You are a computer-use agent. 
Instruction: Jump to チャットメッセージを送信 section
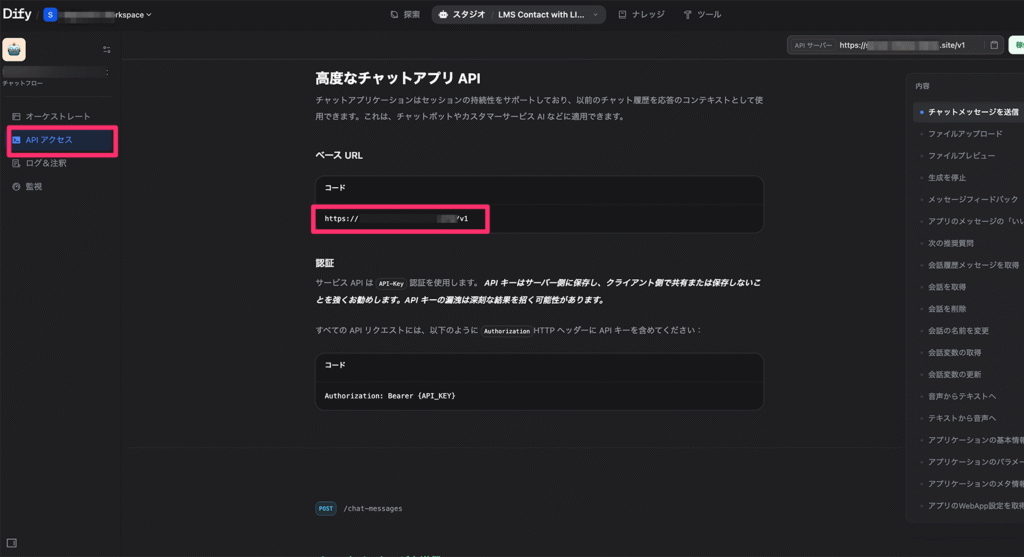tap(972, 112)
